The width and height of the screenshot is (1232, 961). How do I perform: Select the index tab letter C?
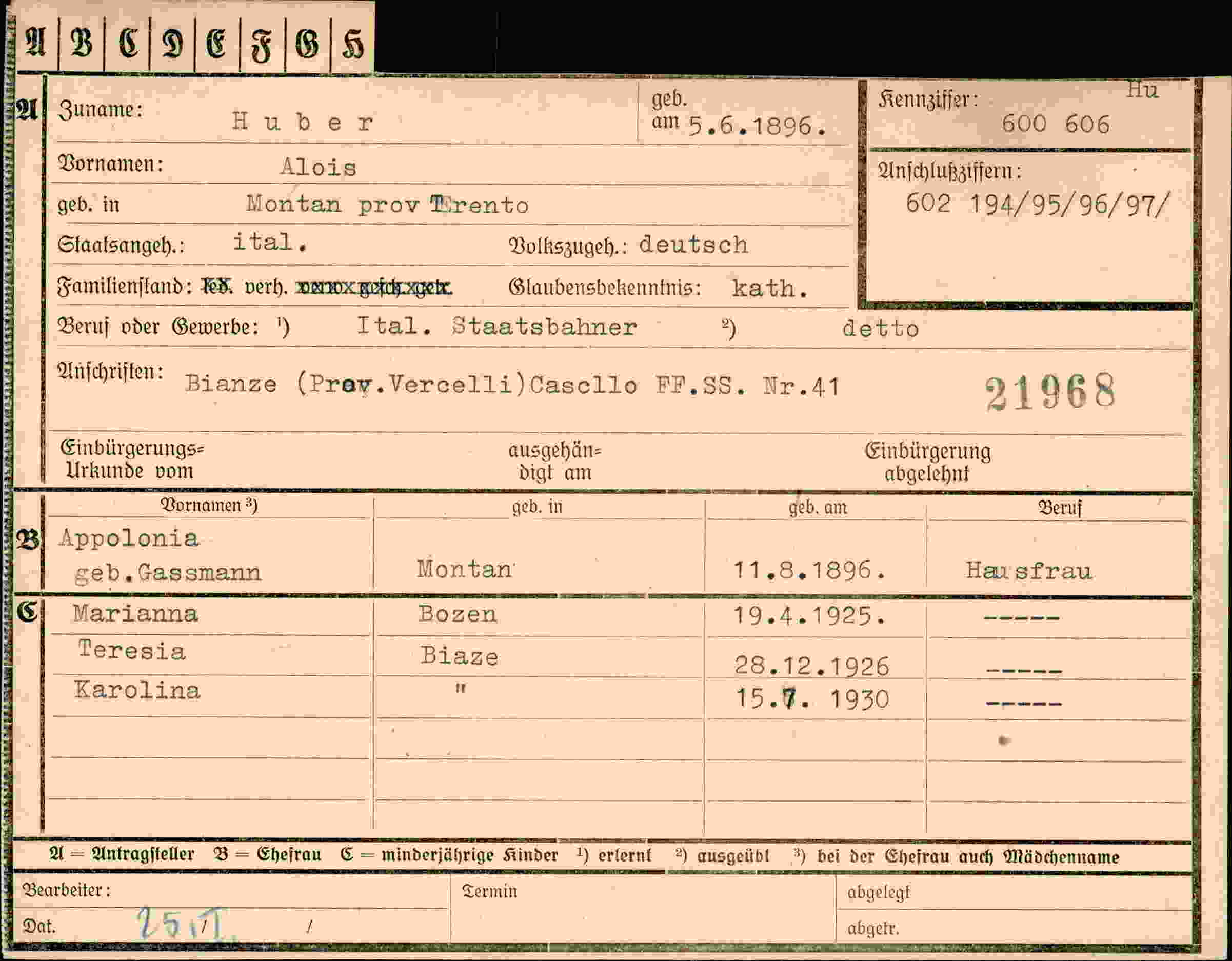[128, 44]
